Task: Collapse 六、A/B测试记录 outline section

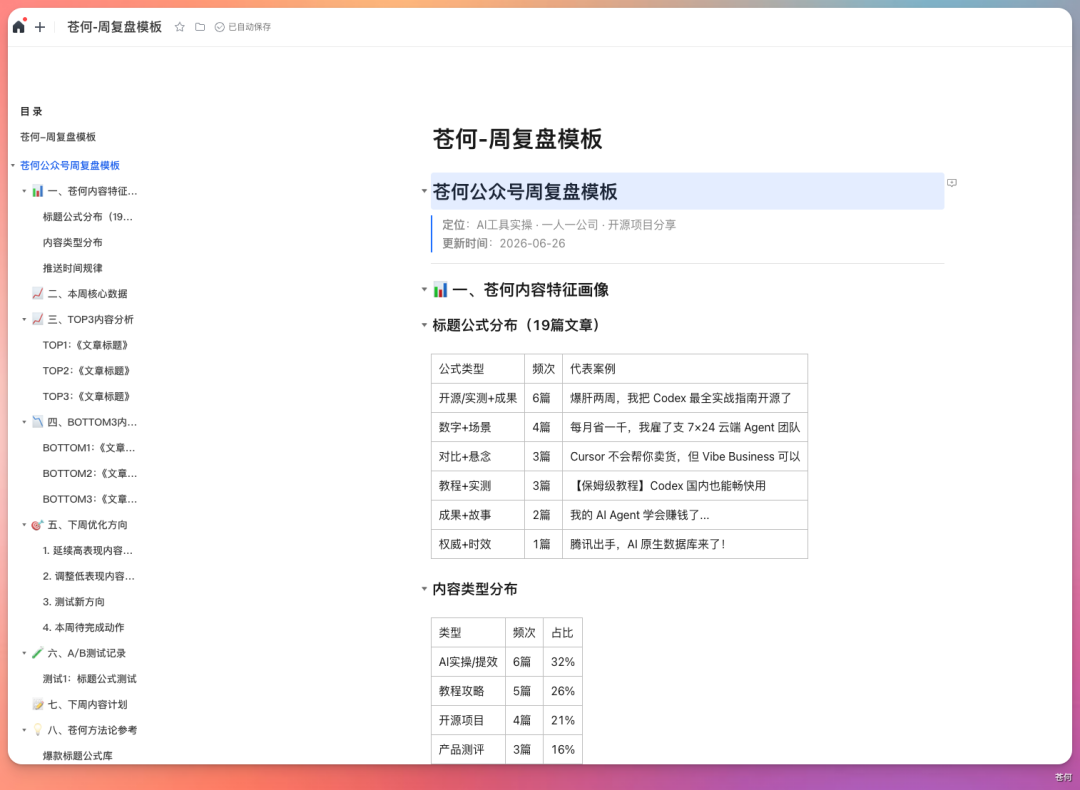Action: 24,652
